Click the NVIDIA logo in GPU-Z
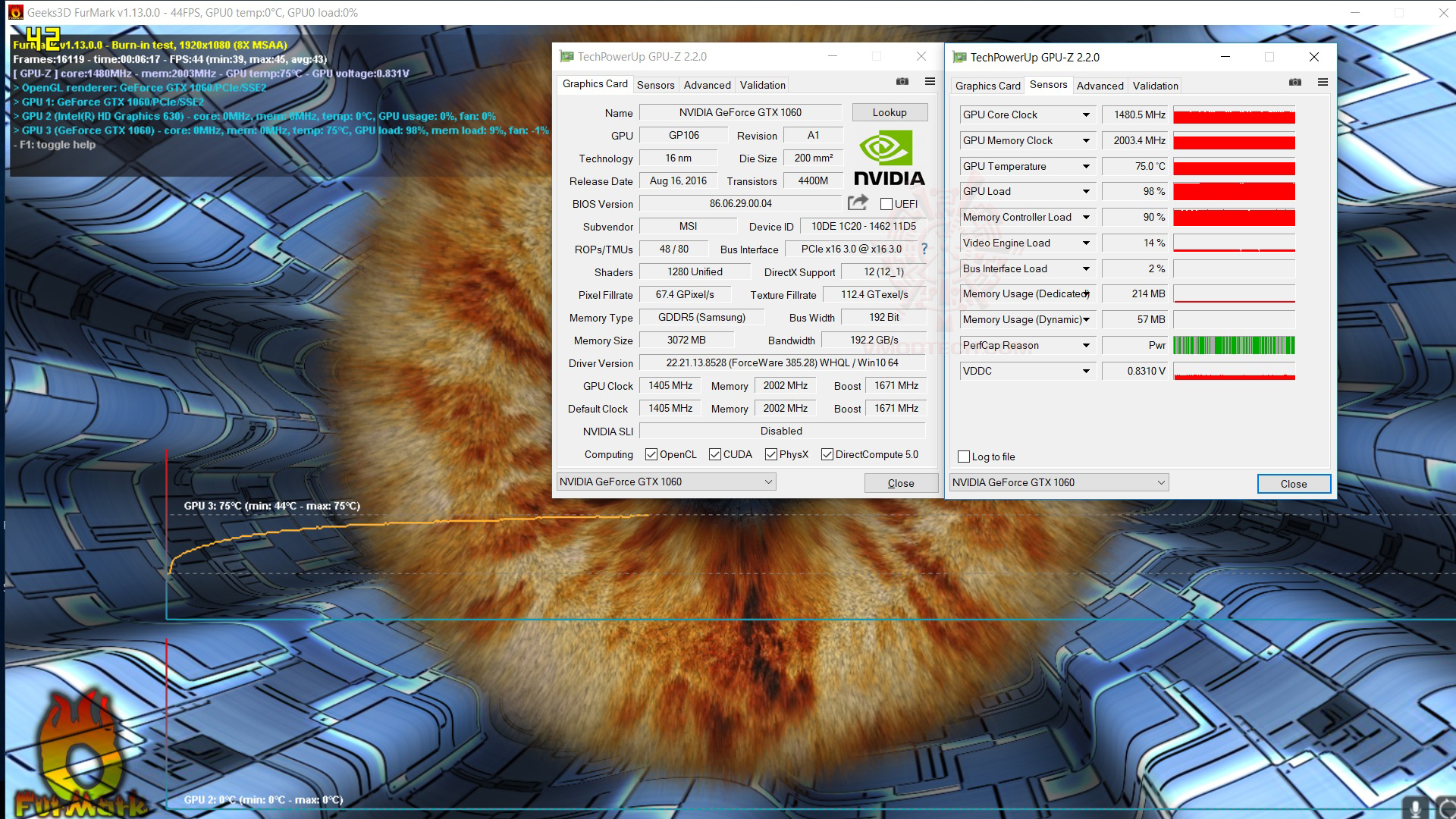 889,158
